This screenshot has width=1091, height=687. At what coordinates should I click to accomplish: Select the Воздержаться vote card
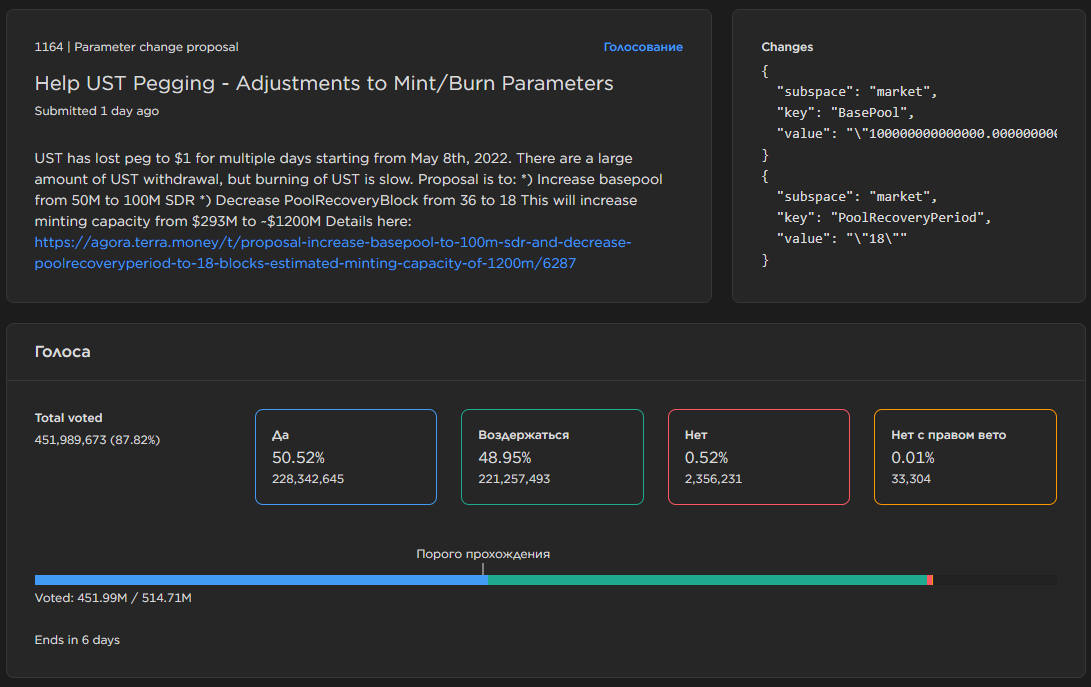click(551, 457)
